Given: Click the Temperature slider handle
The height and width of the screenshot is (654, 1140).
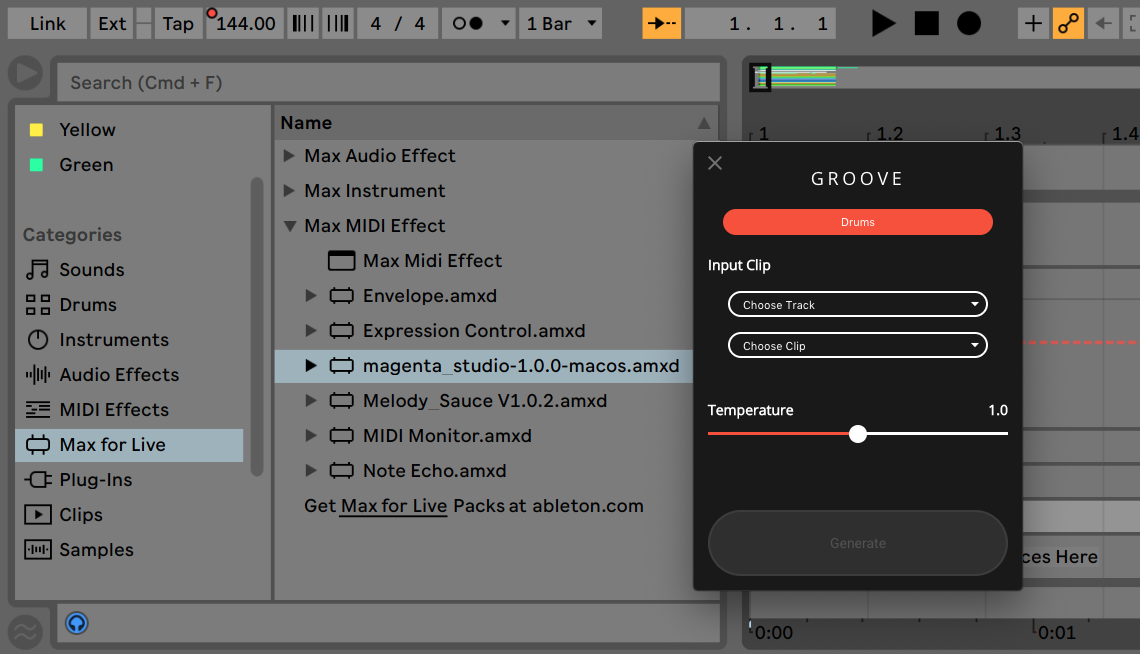Looking at the screenshot, I should tap(858, 434).
